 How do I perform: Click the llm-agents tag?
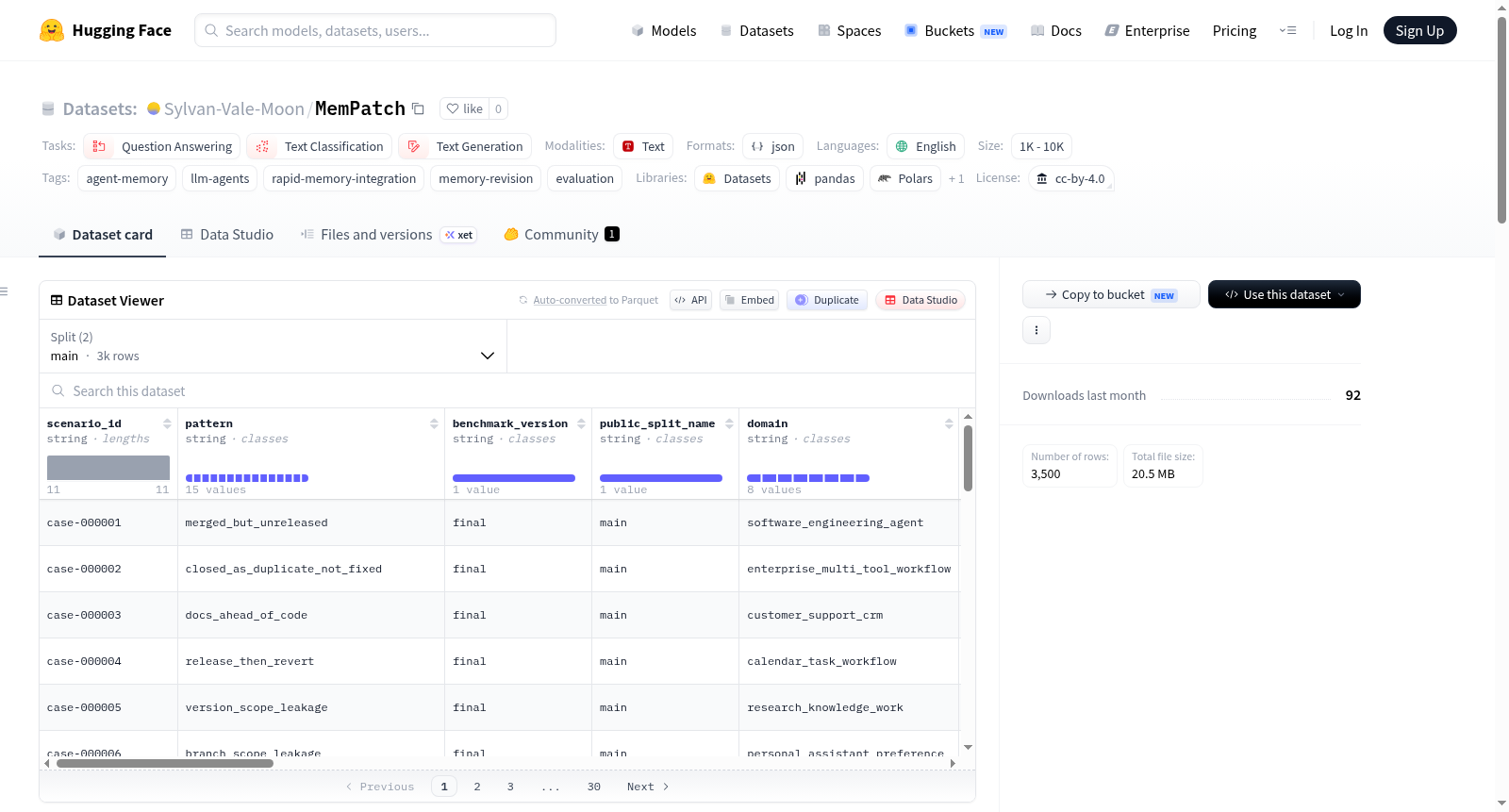(220, 178)
